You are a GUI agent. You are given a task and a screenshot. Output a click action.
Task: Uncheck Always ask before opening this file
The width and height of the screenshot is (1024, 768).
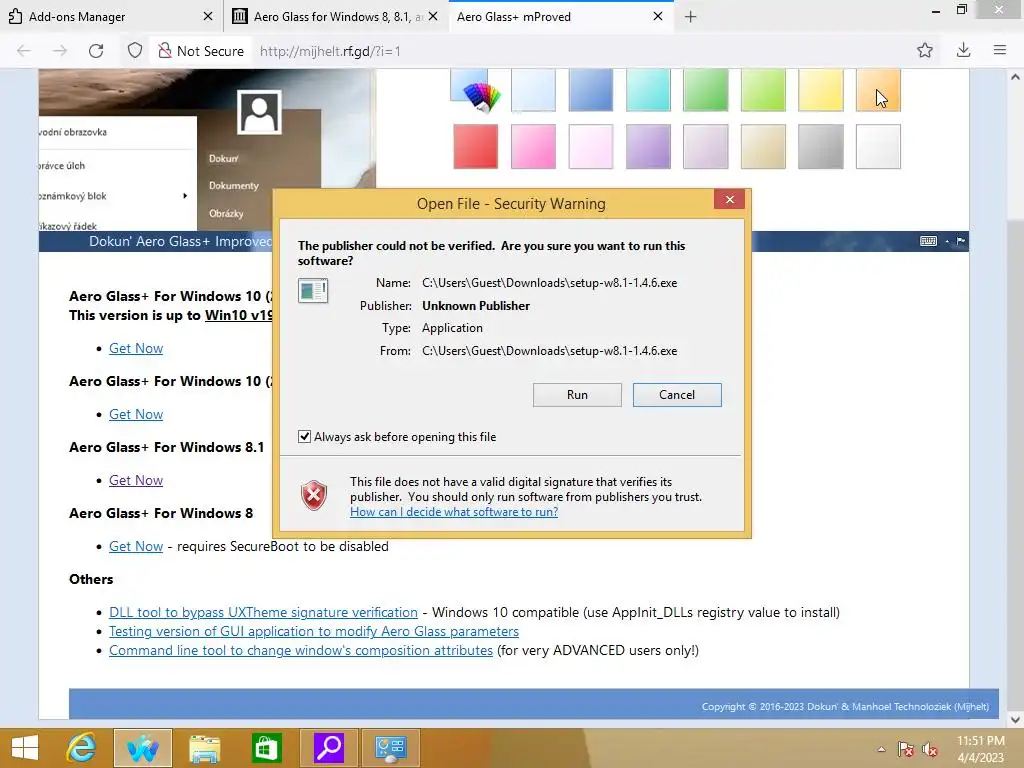point(304,436)
